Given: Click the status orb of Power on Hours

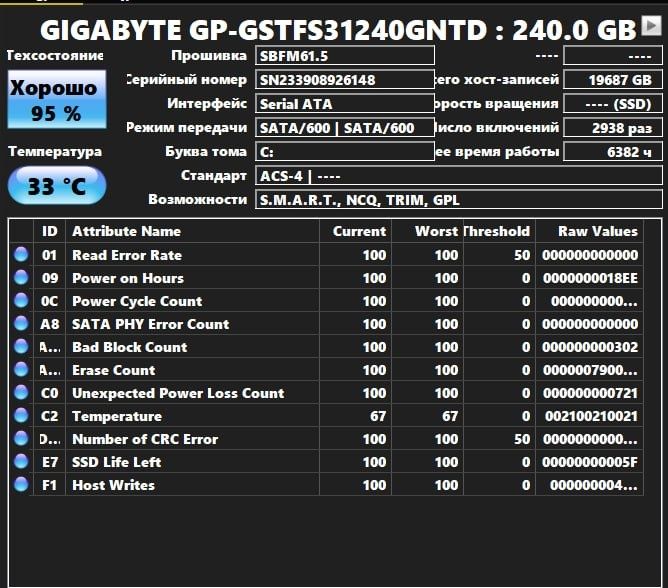Looking at the screenshot, I should tap(21, 277).
